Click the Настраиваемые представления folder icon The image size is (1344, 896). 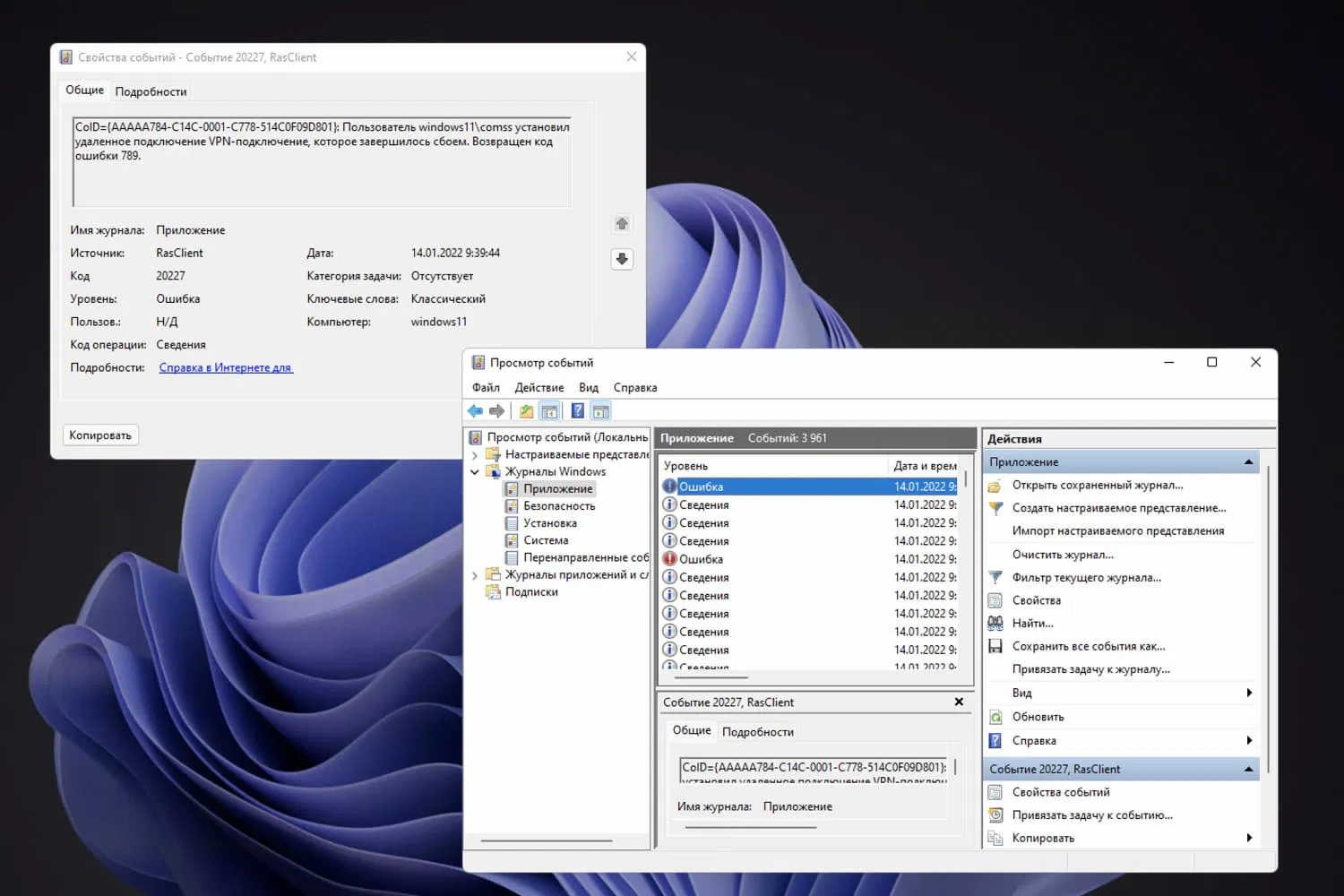click(x=493, y=454)
